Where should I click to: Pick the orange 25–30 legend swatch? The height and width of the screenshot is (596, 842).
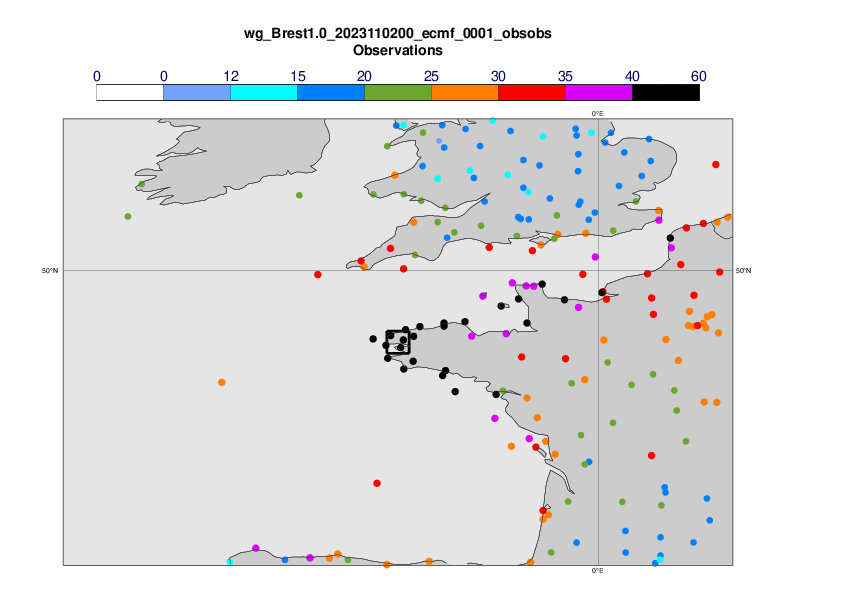[465, 92]
